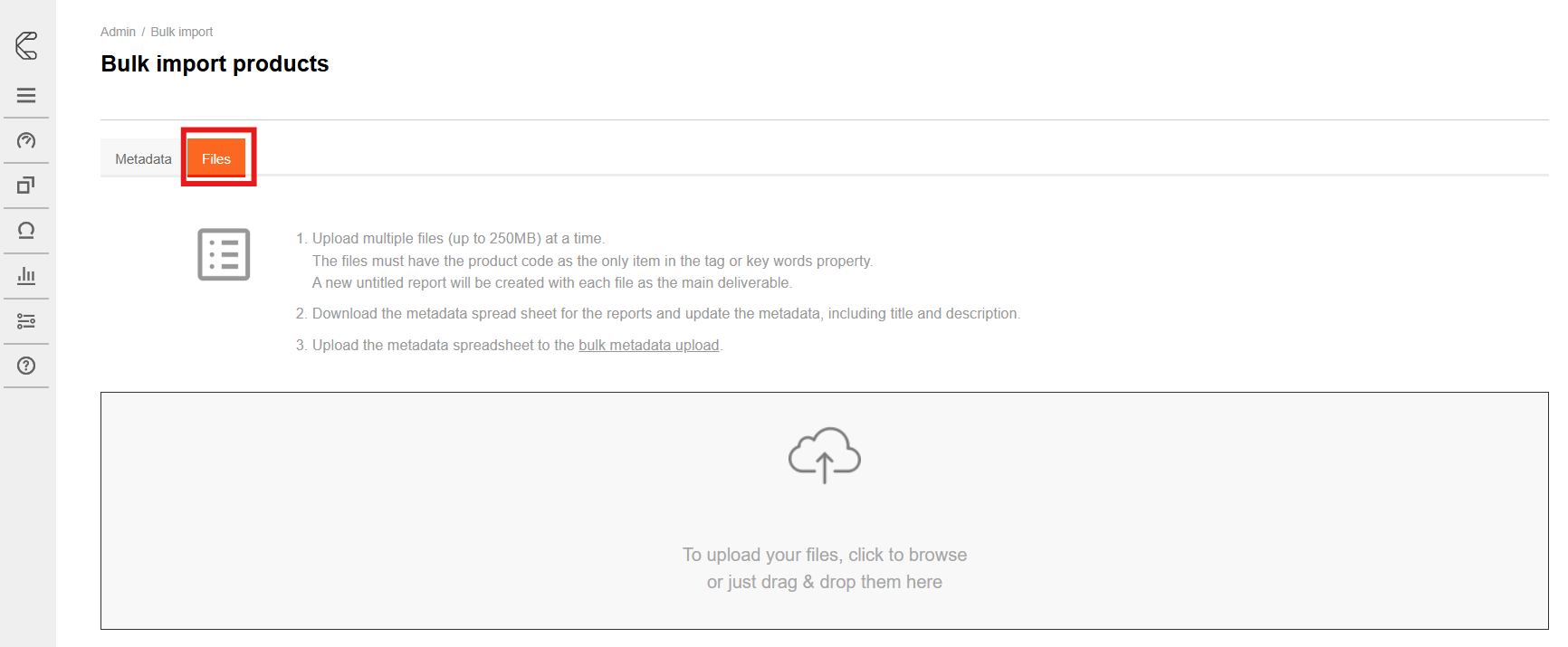The image size is (1568, 647).
Task: Open the hamburger menu in the sidebar
Action: tap(26, 95)
